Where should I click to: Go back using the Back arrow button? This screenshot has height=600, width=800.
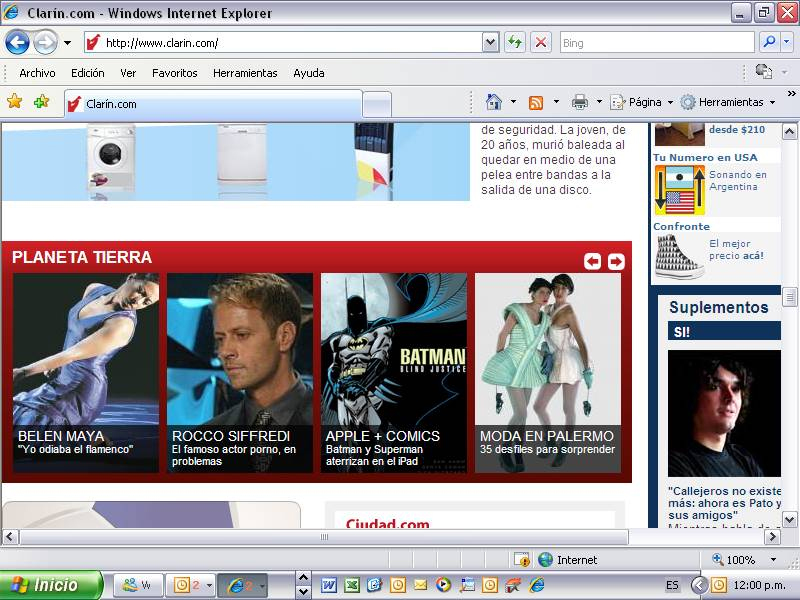[17, 42]
